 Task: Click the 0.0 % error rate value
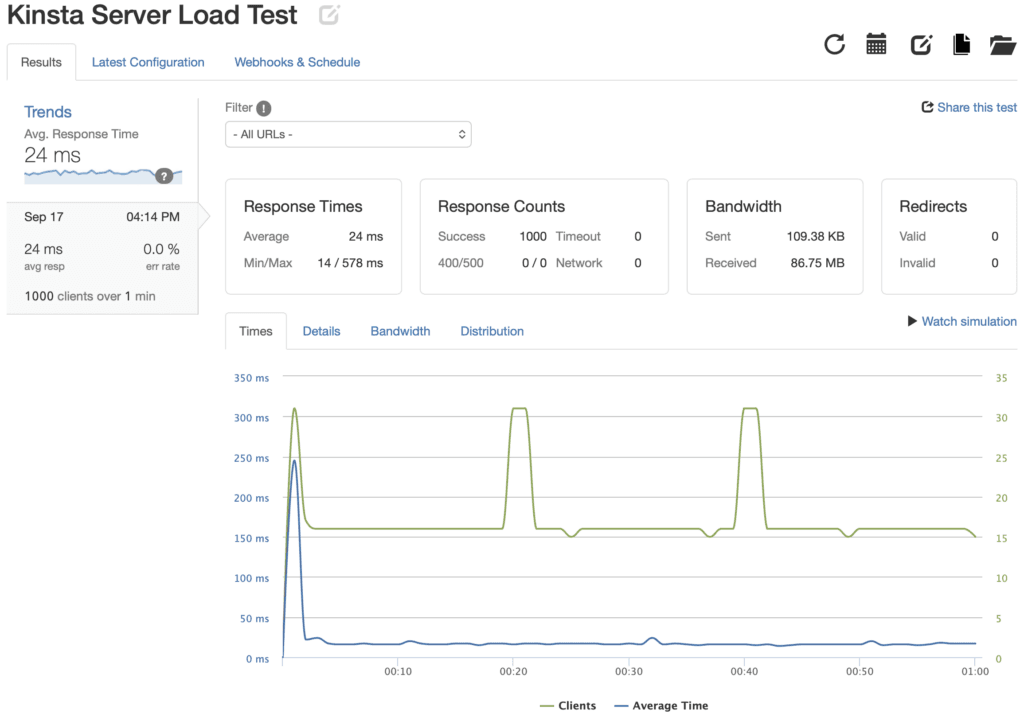coord(161,250)
